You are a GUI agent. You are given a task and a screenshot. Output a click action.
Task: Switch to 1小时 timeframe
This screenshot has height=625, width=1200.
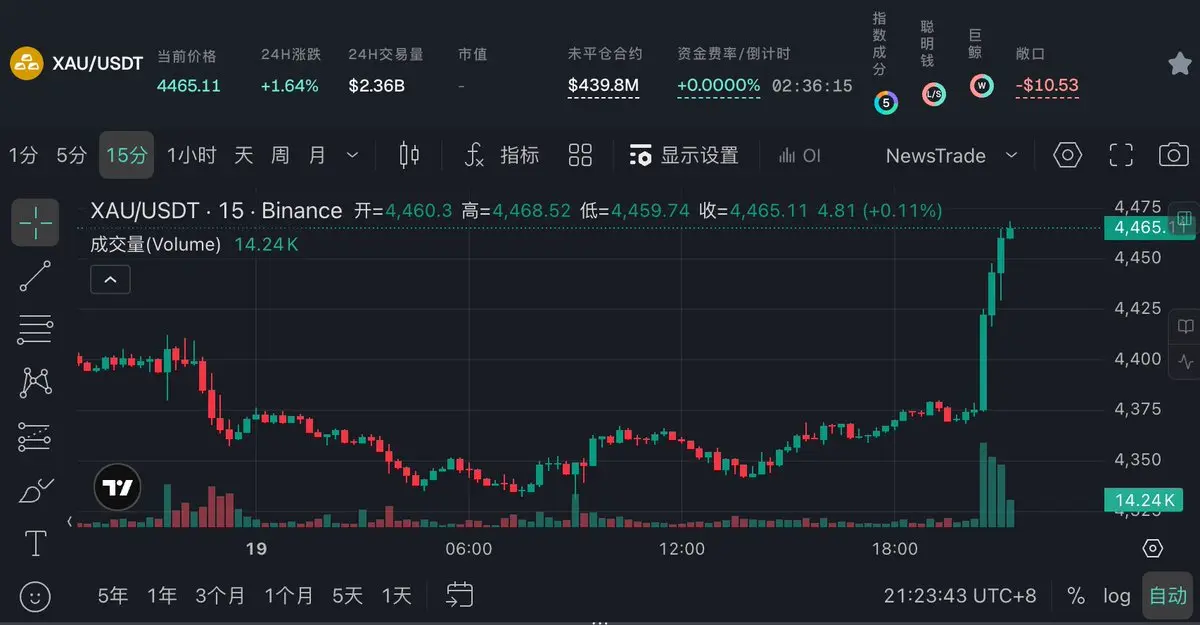coord(191,155)
